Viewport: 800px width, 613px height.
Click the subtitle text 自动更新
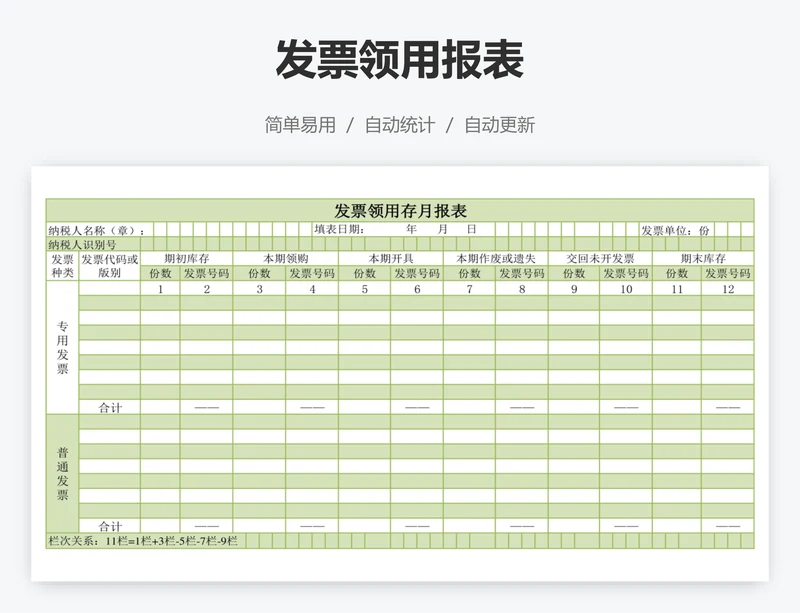[x=499, y=125]
